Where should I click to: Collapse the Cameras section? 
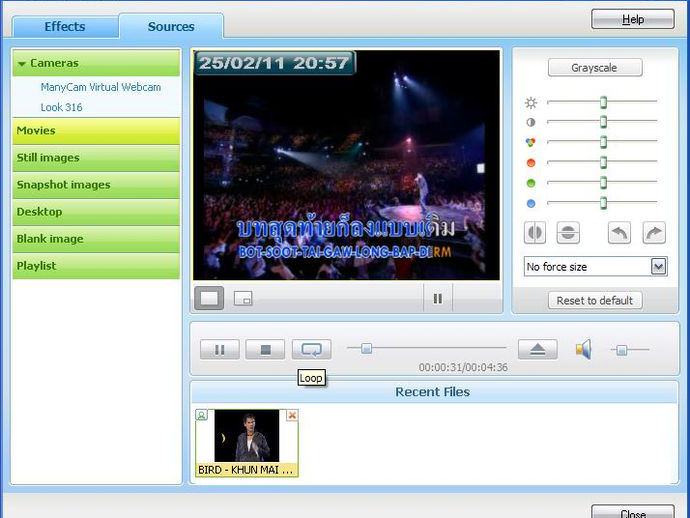96,63
